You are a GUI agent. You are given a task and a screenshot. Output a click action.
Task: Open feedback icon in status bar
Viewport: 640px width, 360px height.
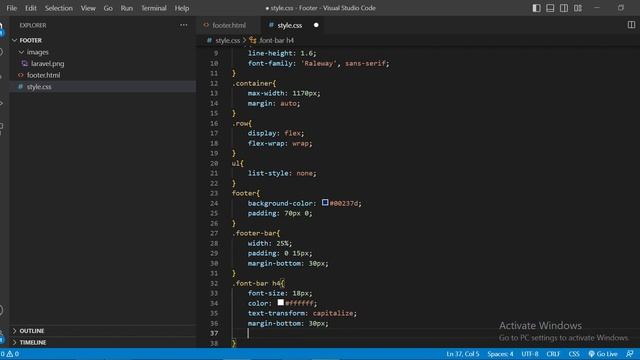click(630, 354)
